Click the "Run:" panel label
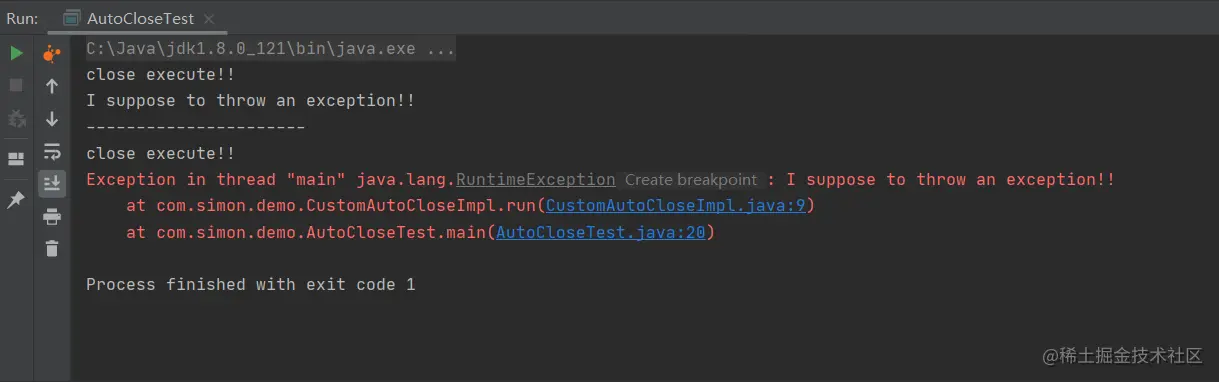Image resolution: width=1219 pixels, height=382 pixels. [x=22, y=18]
